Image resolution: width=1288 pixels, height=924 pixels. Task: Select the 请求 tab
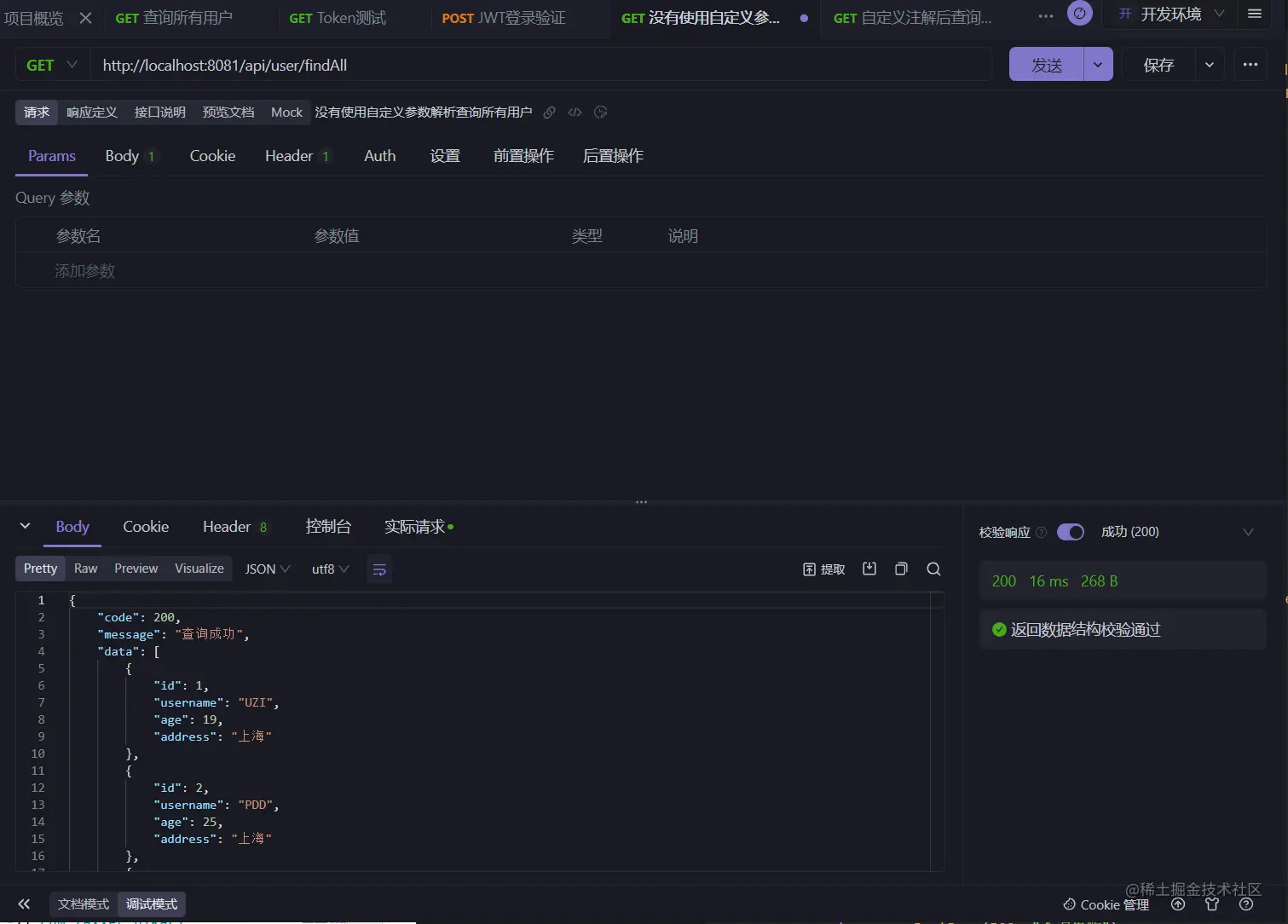[x=37, y=113]
